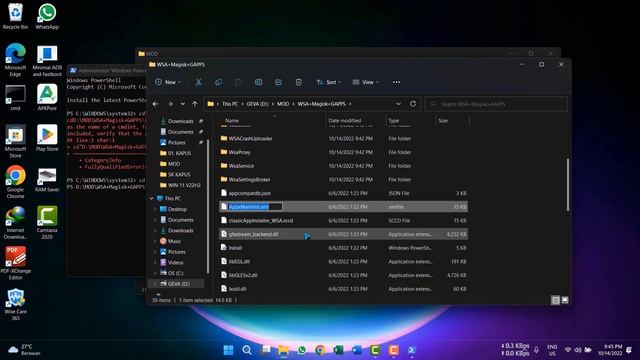Expand Desktop node under This PC

(155, 209)
